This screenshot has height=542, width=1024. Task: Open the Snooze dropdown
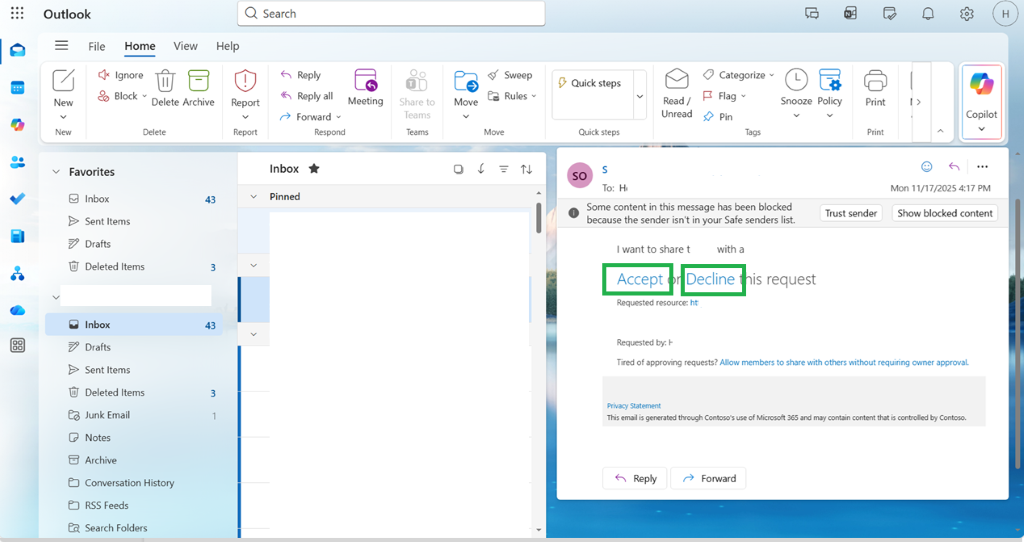pyautogui.click(x=796, y=116)
